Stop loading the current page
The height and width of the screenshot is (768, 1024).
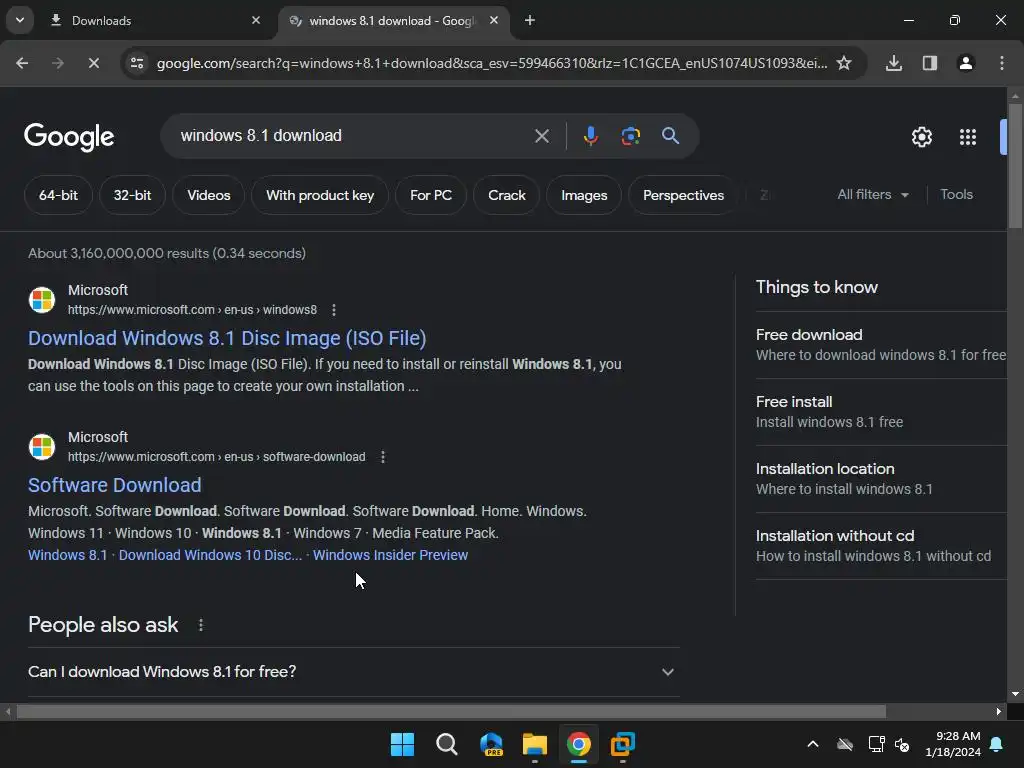93,63
